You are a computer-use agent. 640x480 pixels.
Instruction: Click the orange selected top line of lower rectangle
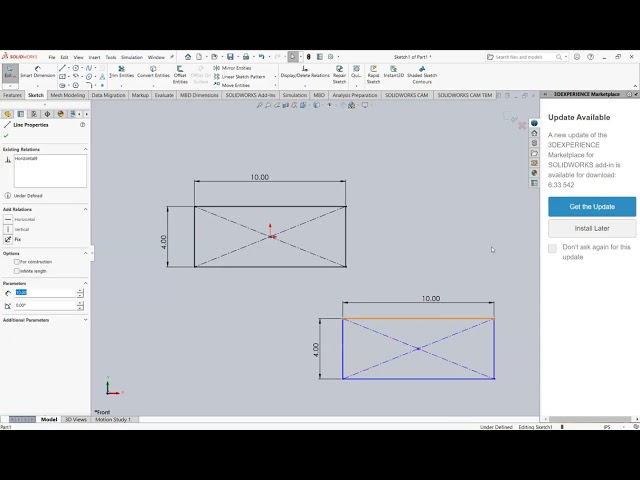pos(418,318)
